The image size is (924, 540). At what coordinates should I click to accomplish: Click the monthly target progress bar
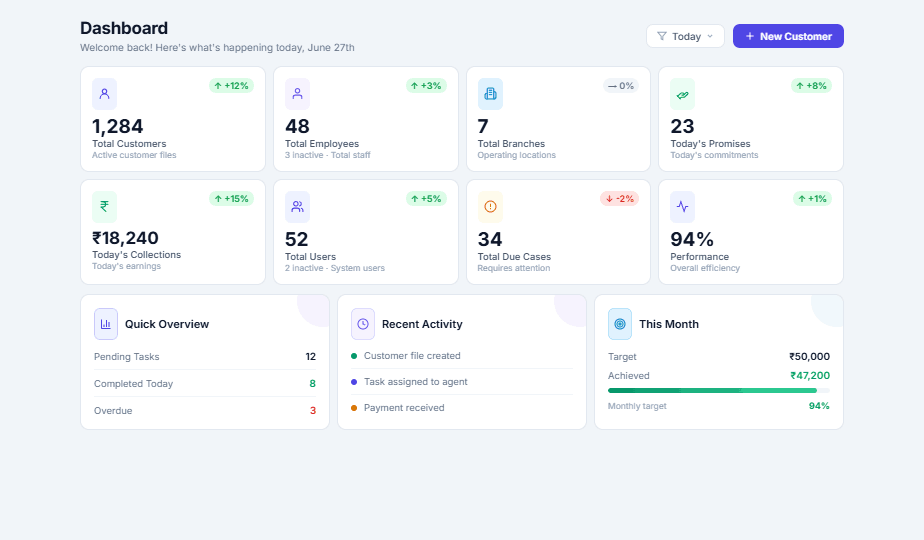pos(718,390)
